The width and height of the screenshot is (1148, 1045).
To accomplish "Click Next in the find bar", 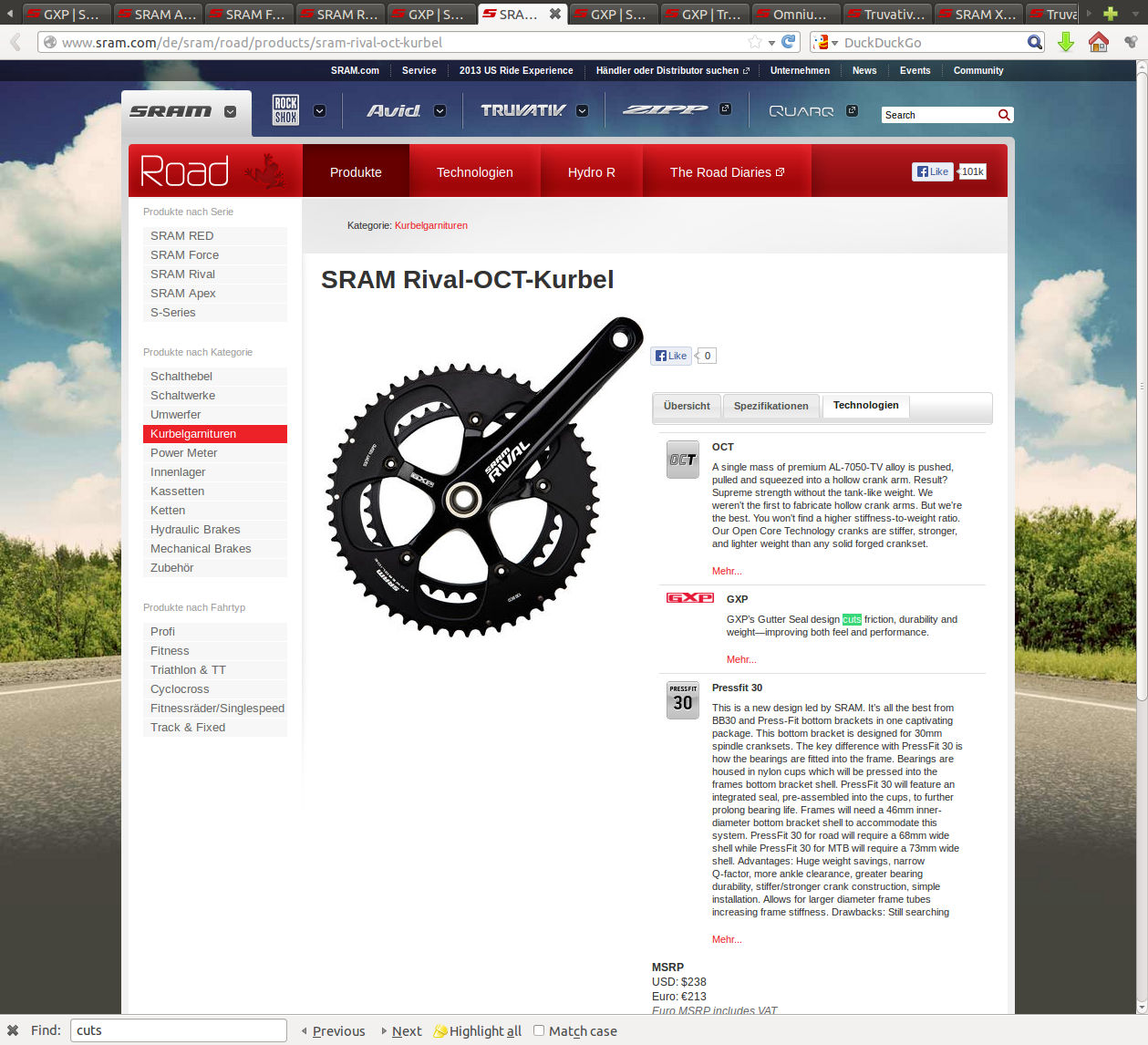I will pyautogui.click(x=402, y=1031).
